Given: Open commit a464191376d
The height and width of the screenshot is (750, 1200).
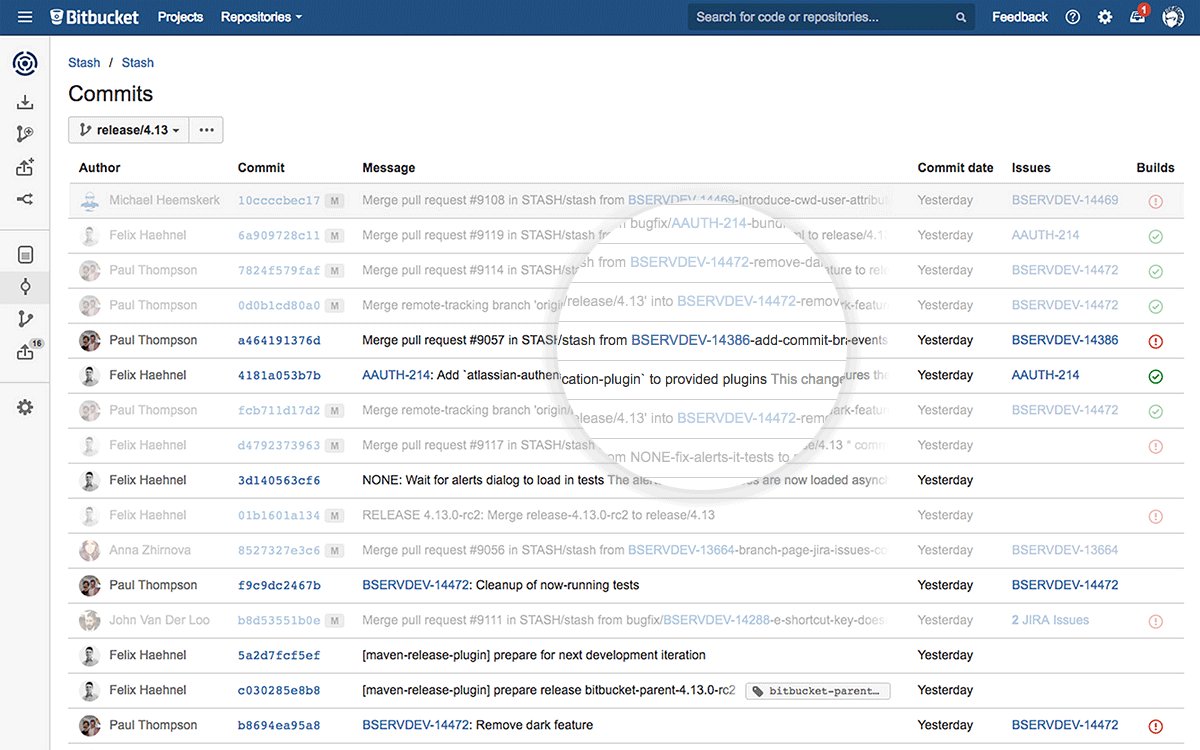Looking at the screenshot, I should coord(279,340).
